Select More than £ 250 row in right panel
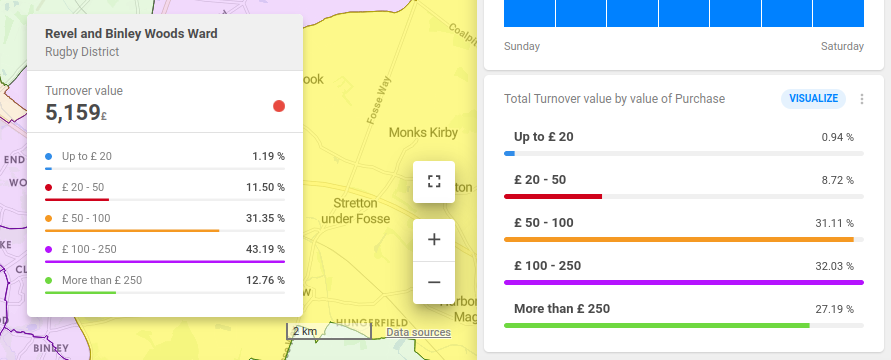The height and width of the screenshot is (360, 891). point(684,316)
